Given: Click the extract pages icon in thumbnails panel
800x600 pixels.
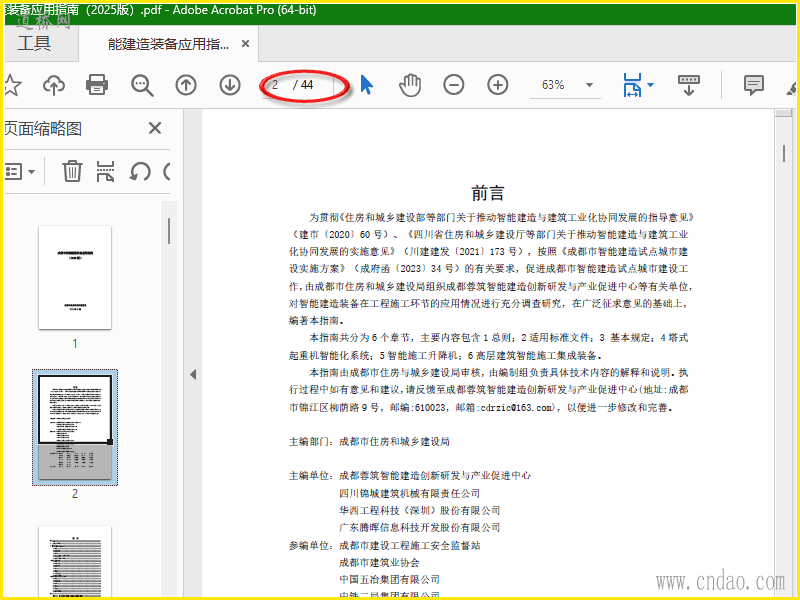Looking at the screenshot, I should click(x=105, y=171).
